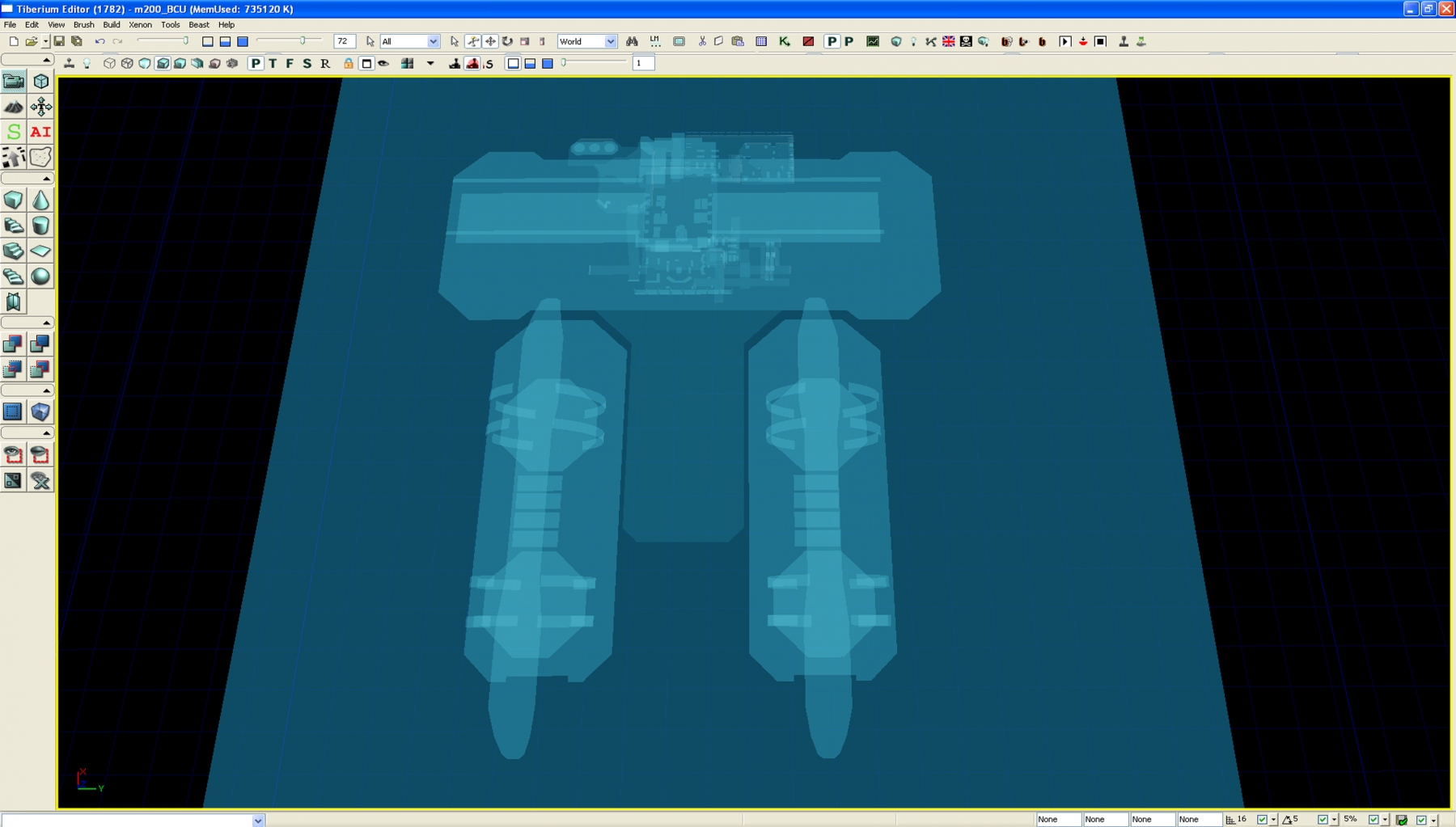
Task: Click the Union Jack flag icon
Action: coord(948,41)
